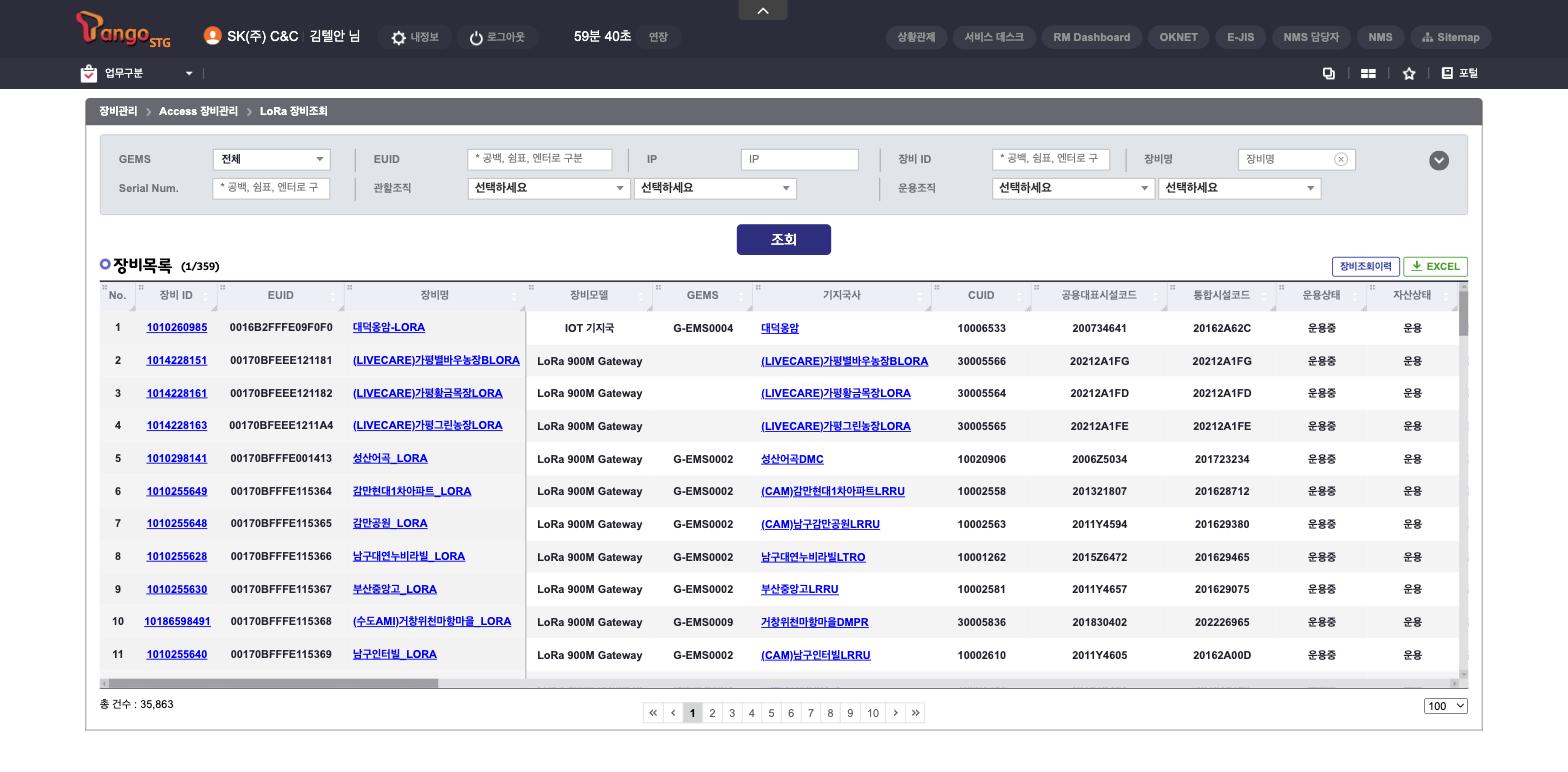This screenshot has width=1568, height=772.
Task: Click the grid layout icon
Action: [x=1368, y=73]
